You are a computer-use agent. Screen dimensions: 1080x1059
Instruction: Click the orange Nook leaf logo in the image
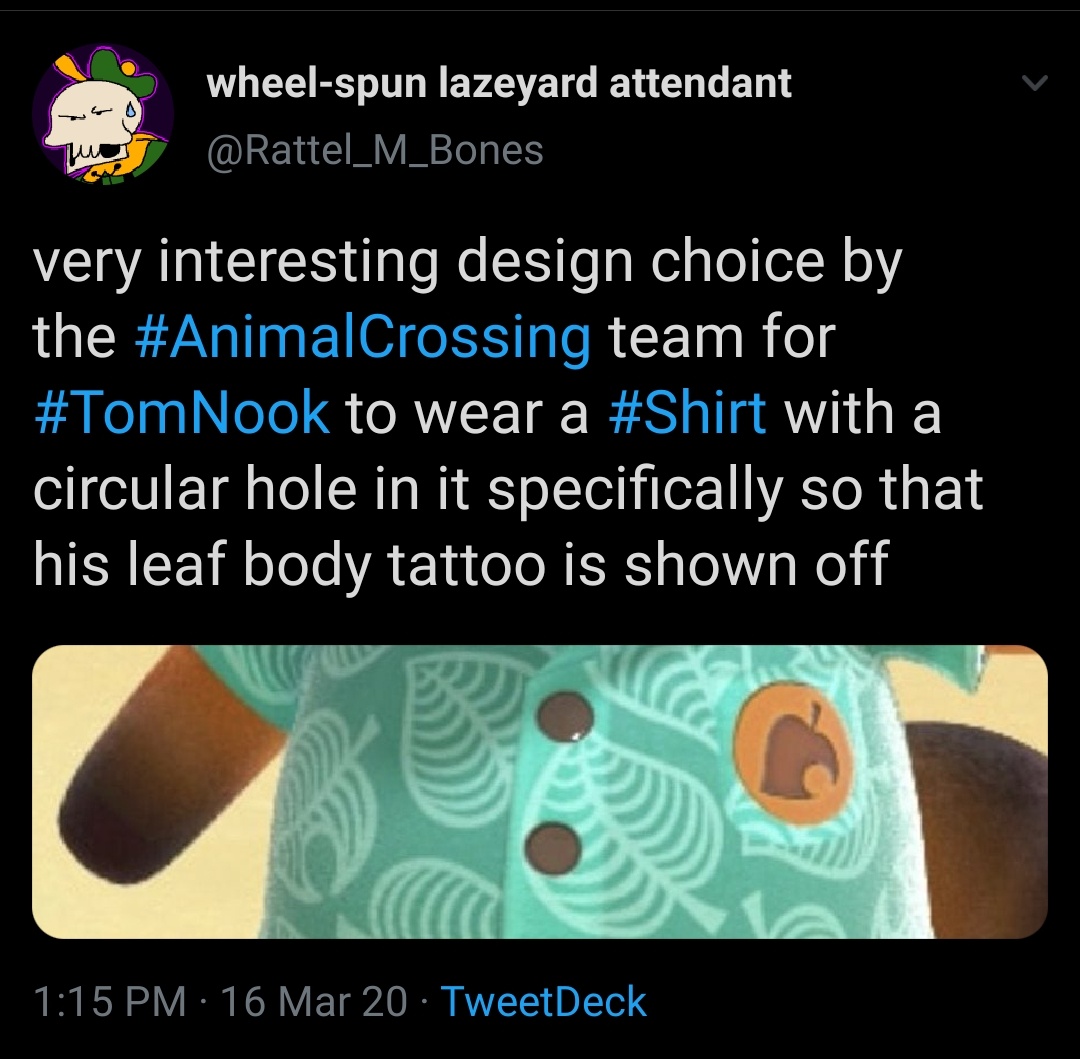(793, 755)
